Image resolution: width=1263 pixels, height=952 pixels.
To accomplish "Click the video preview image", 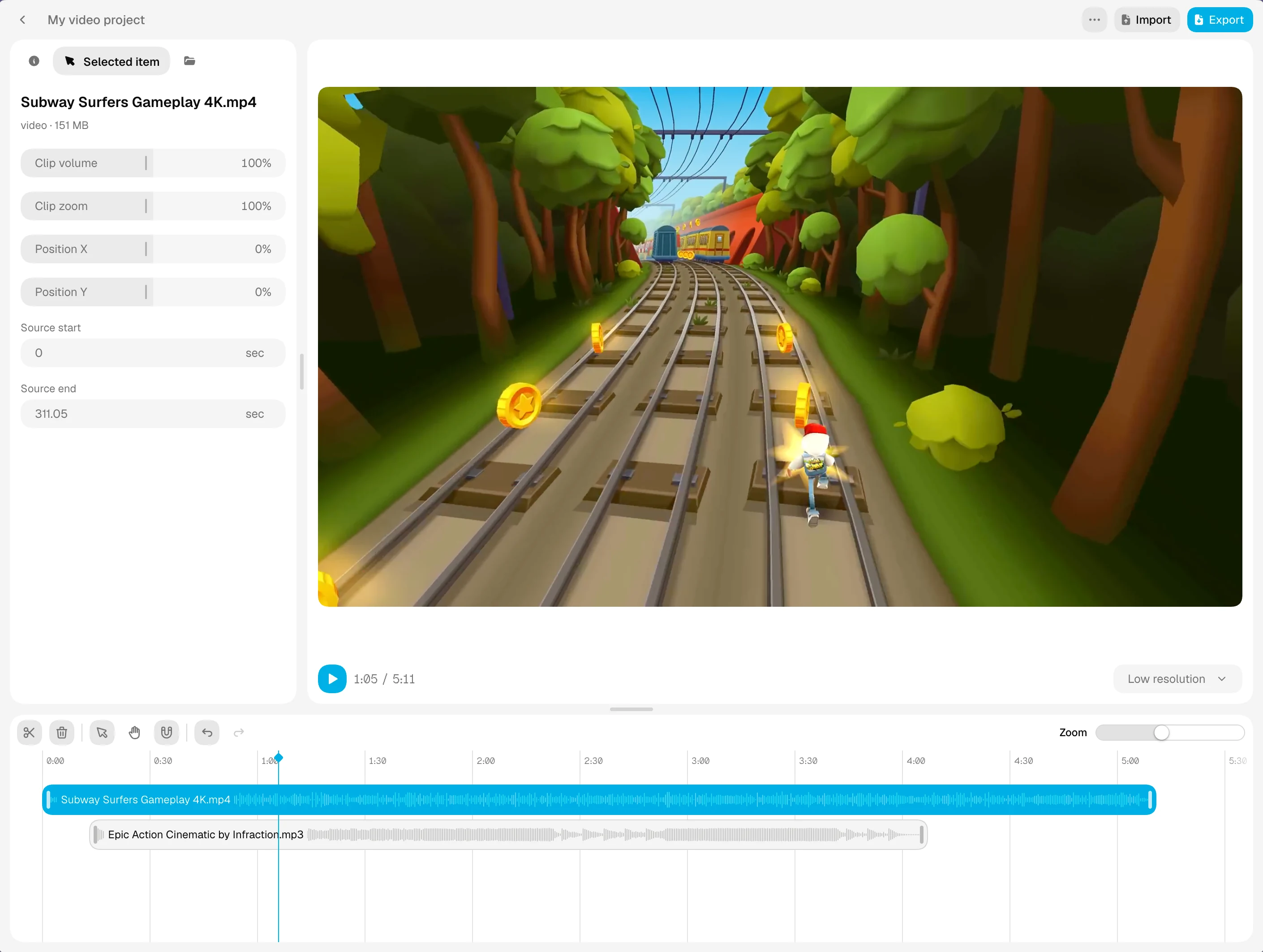I will coord(780,347).
